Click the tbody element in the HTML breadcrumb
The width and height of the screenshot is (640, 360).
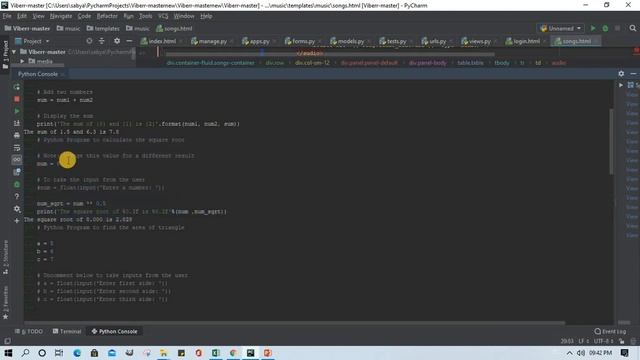502,63
